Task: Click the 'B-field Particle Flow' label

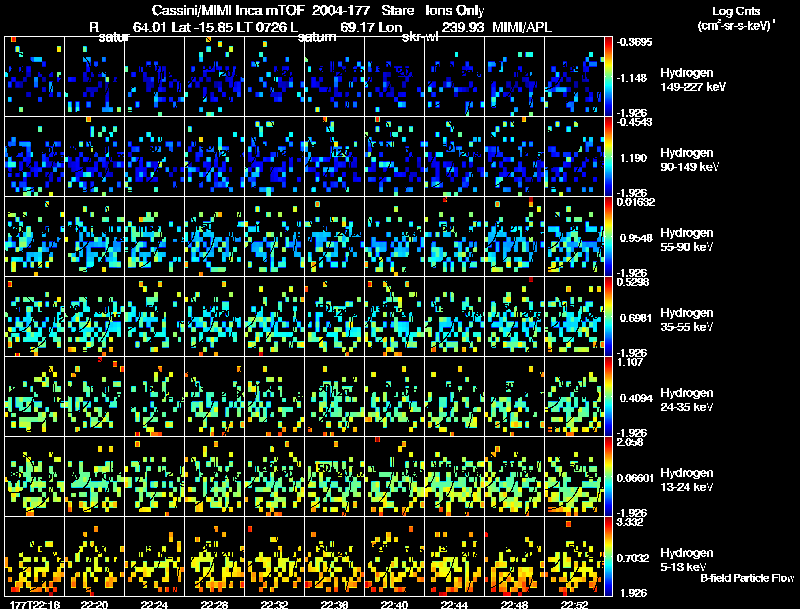Action: coord(747,578)
